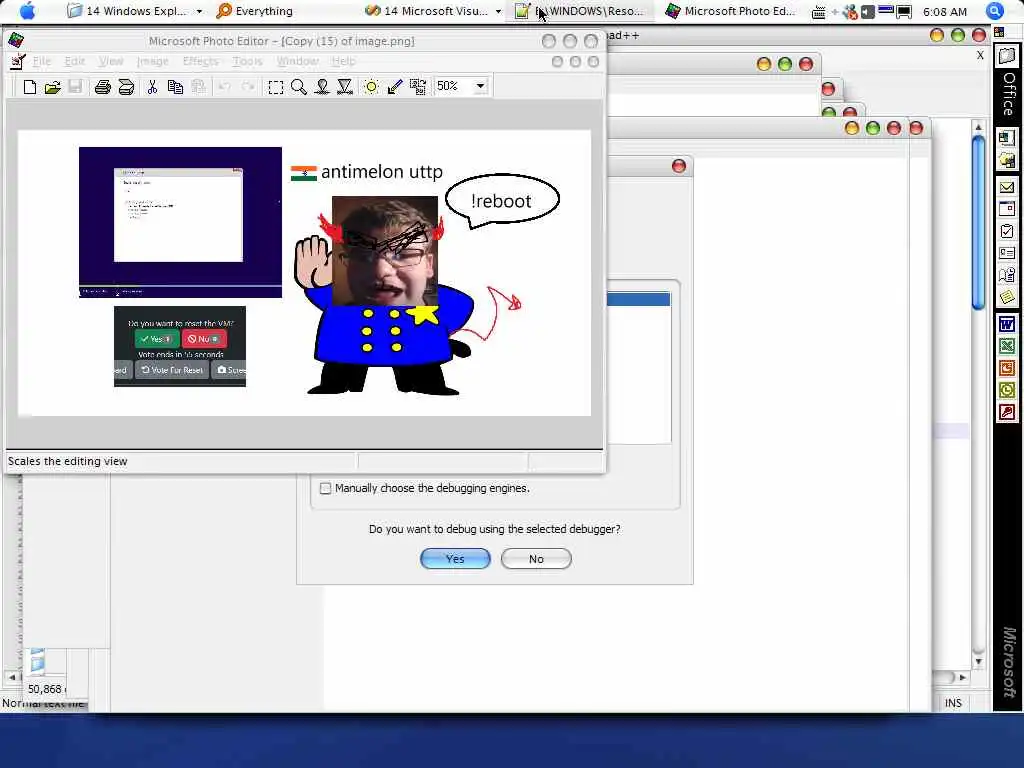
Task: Launch Microsoft Word from Office bar
Action: click(1007, 324)
